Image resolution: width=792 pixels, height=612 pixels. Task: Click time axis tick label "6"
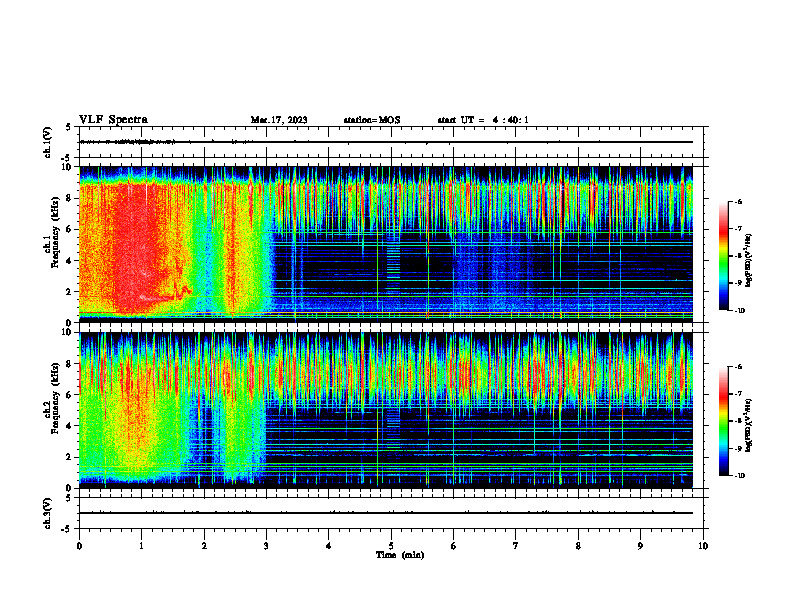[x=454, y=546]
